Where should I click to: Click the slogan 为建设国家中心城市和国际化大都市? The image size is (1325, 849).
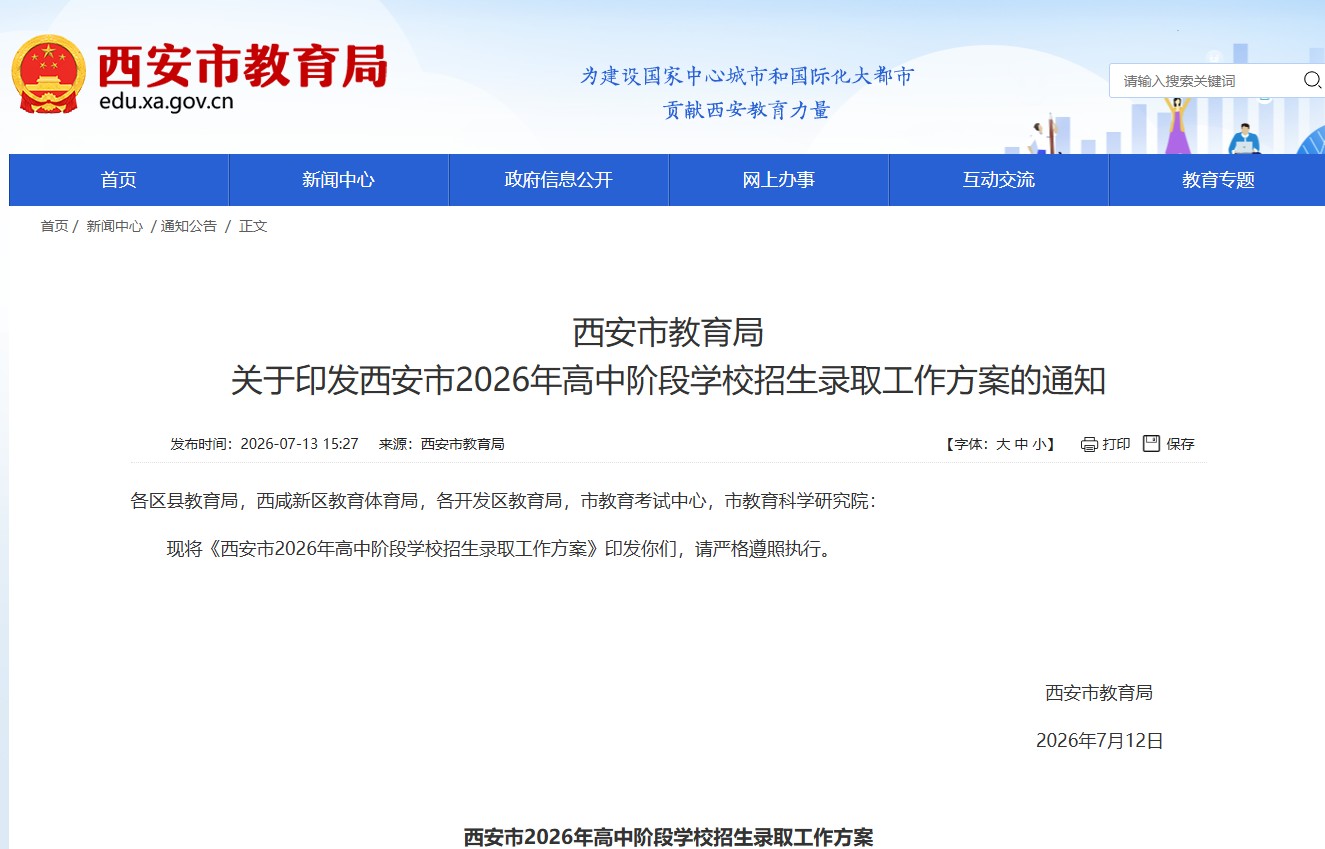[x=747, y=76]
